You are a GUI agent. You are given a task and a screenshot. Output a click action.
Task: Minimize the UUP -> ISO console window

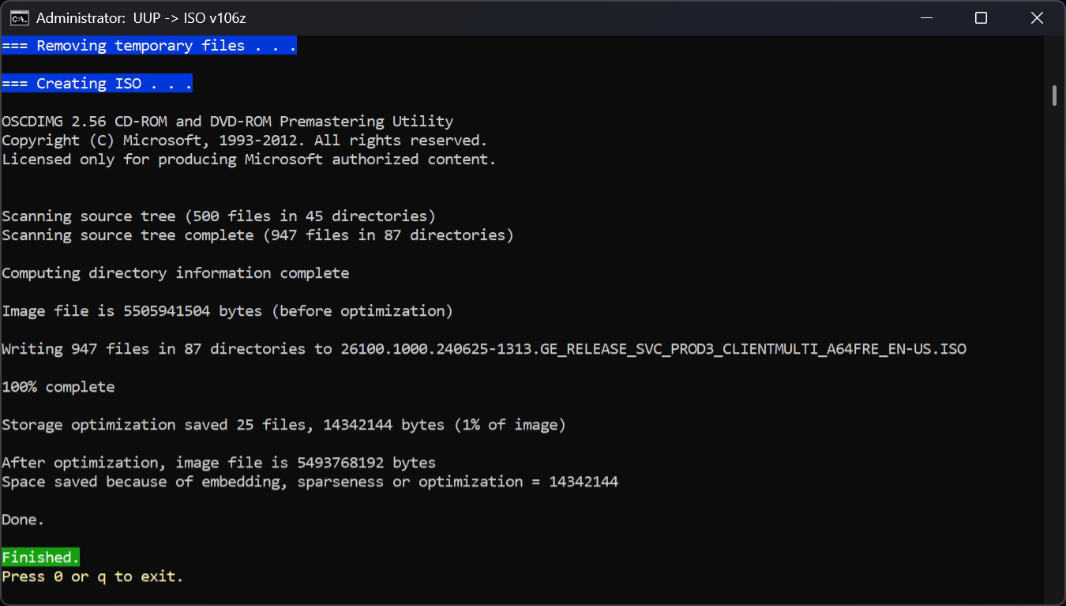point(924,18)
